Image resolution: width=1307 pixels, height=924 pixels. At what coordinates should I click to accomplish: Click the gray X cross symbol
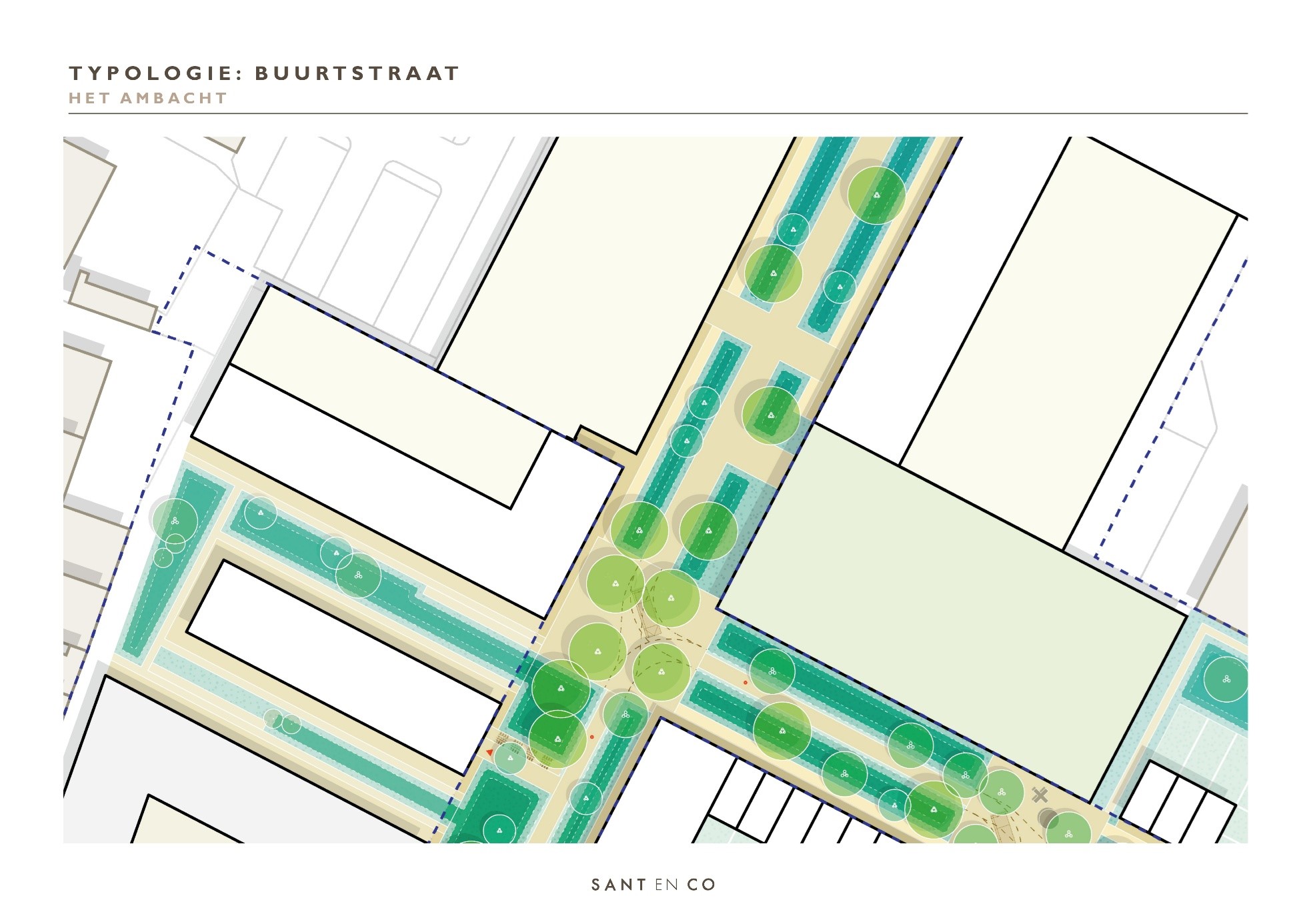click(1040, 795)
